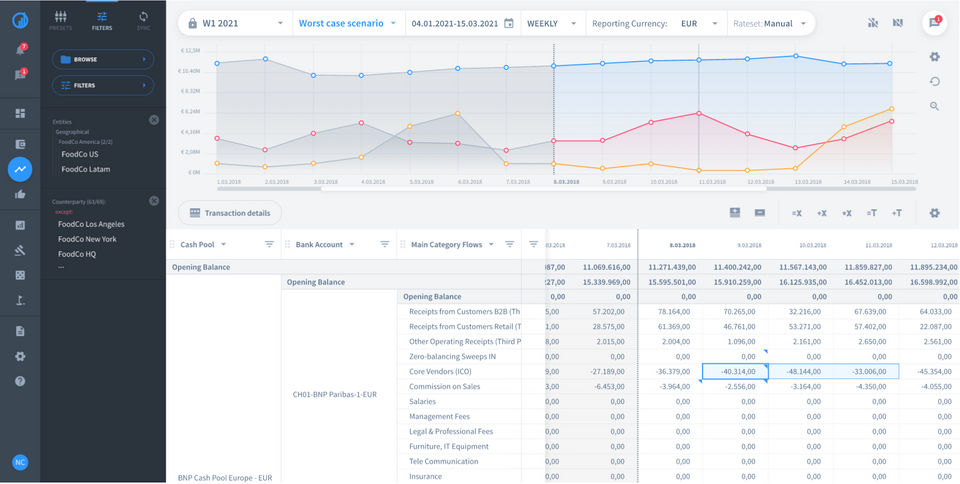Screen dimensions: 960x484
Task: Click the +T toolbar icon
Action: click(897, 213)
